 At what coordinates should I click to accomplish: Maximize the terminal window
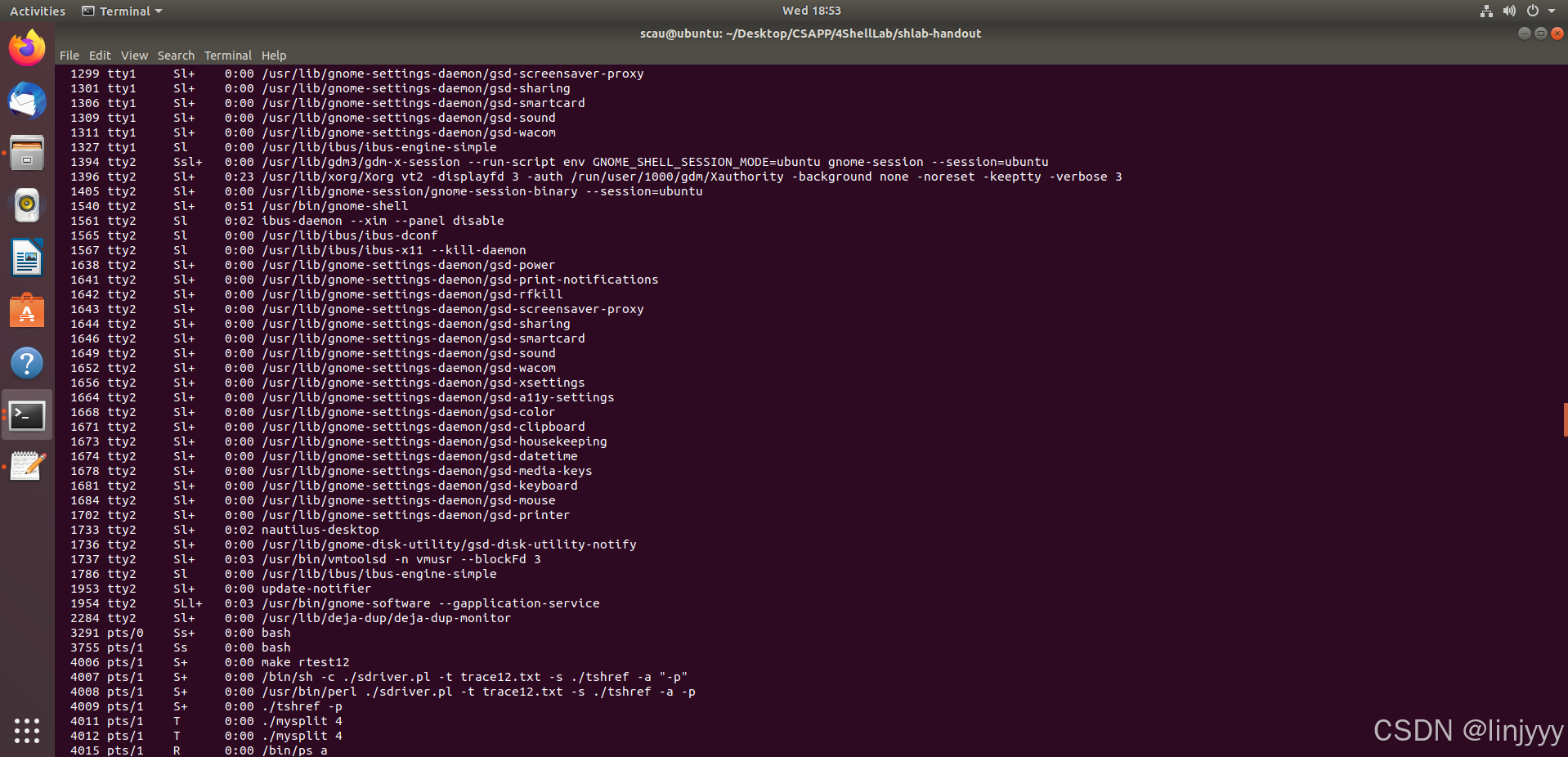[x=1540, y=34]
